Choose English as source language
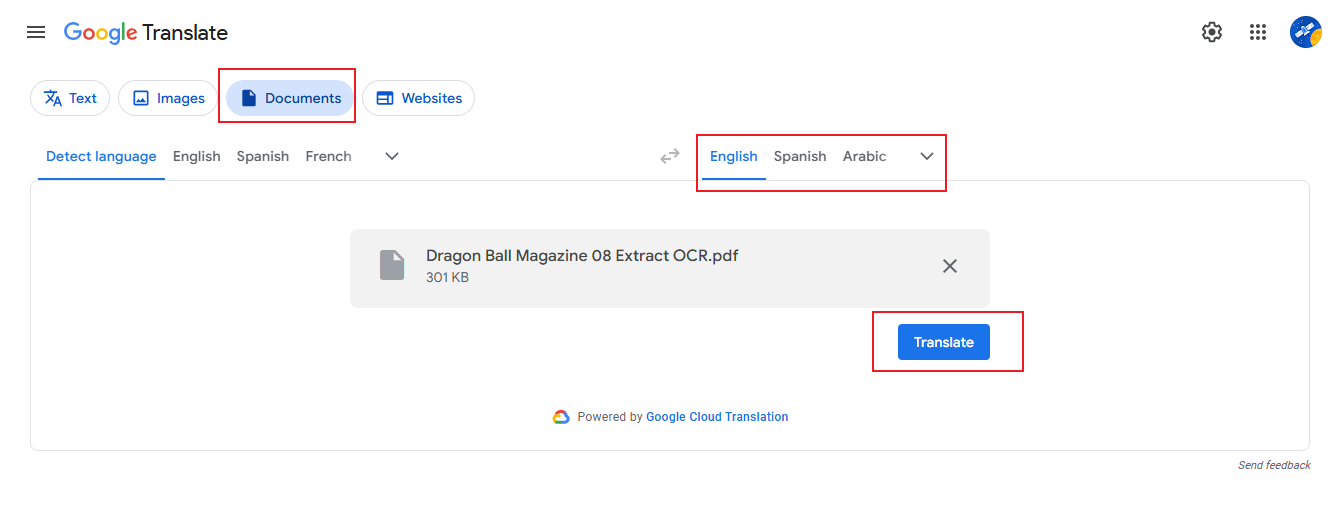 coord(196,156)
